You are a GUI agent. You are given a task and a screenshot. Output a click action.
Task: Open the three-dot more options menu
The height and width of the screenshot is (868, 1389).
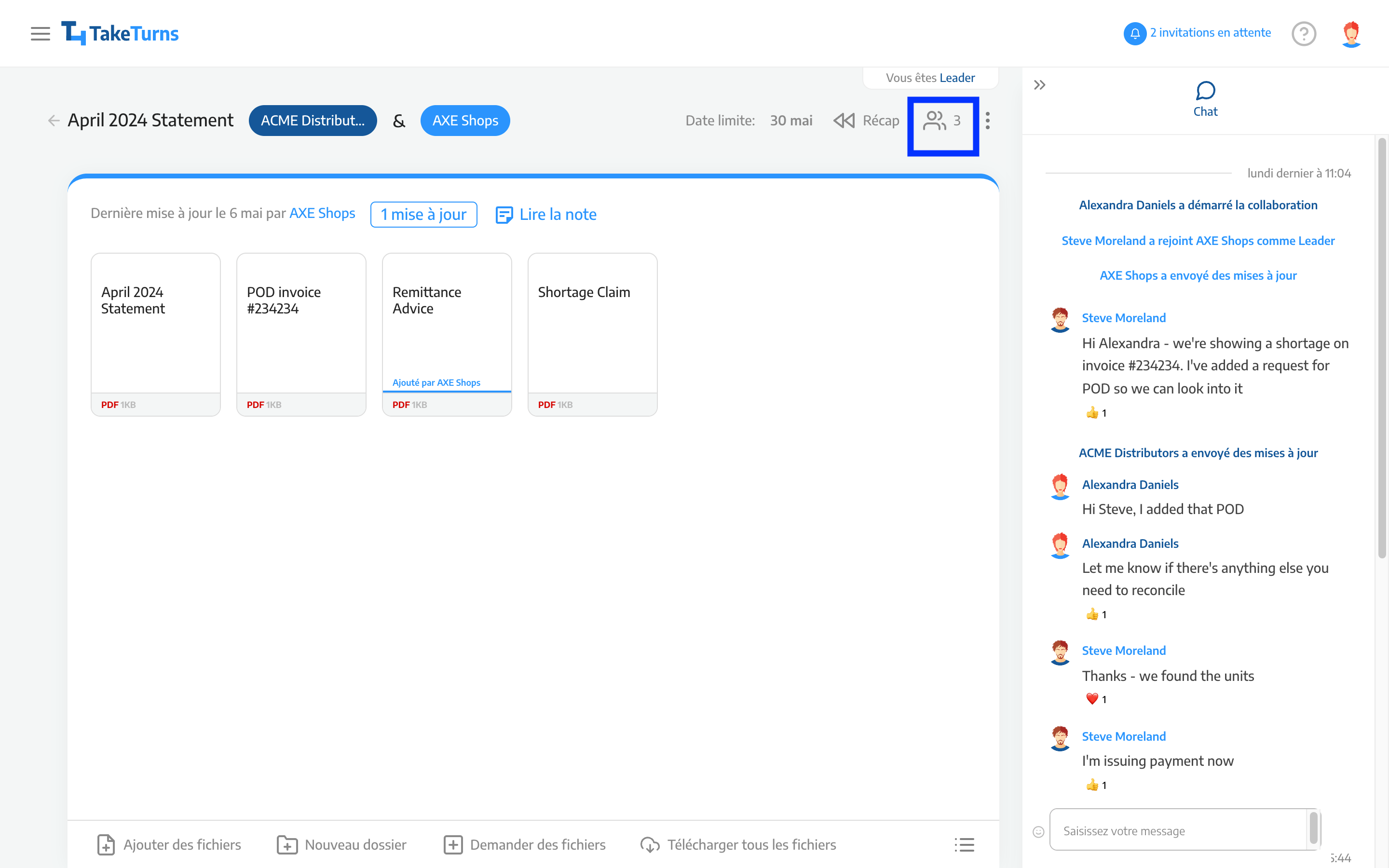click(987, 121)
